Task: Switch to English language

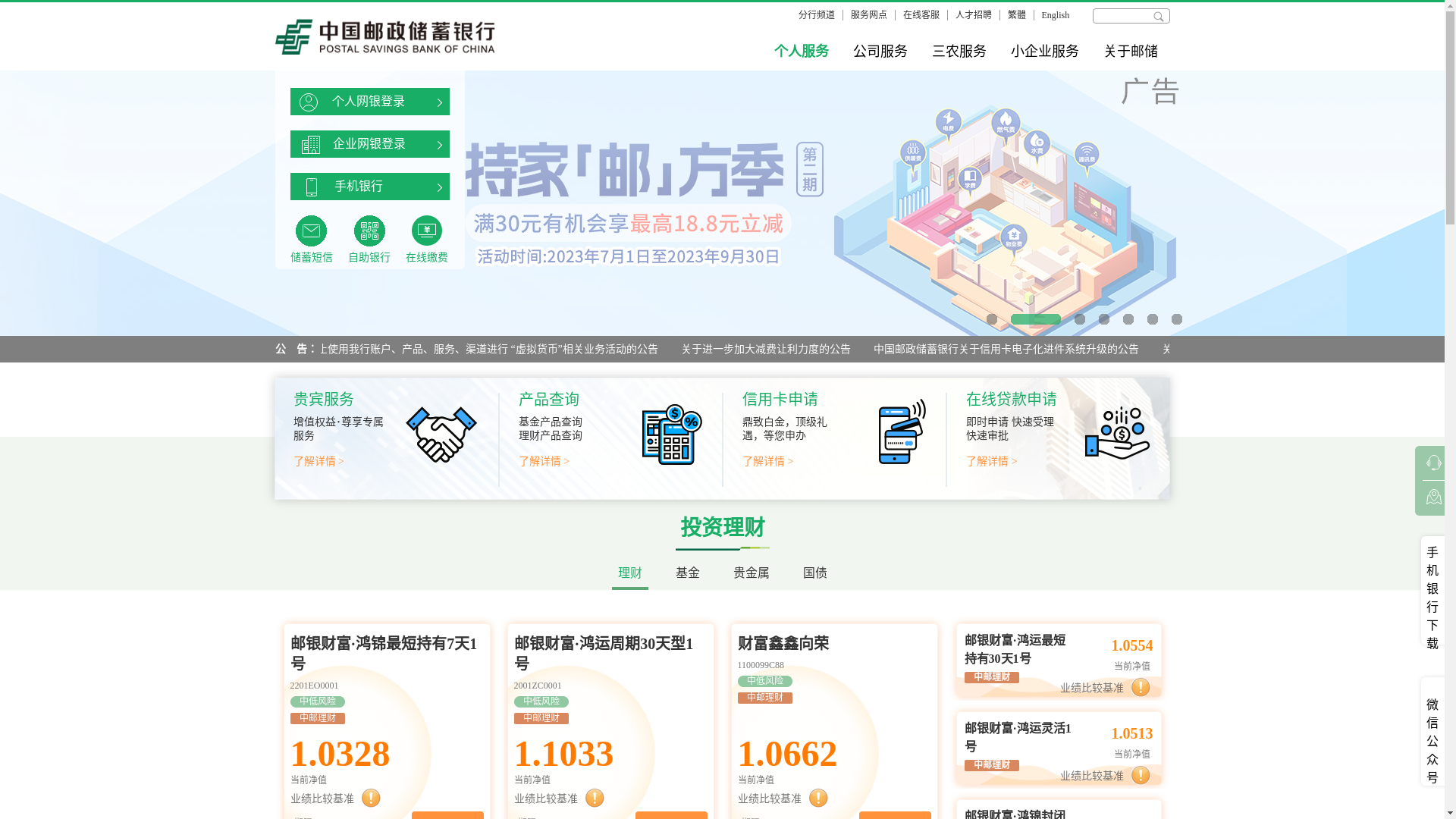Action: 1056,15
